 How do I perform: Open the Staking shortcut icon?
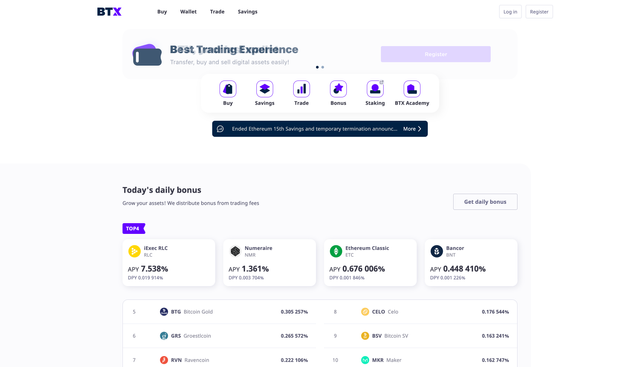375,89
